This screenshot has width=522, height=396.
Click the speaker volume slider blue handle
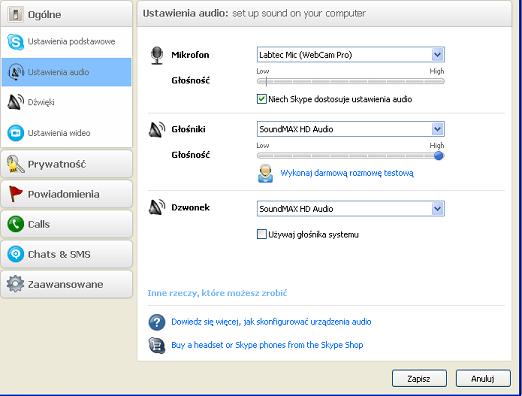439,156
